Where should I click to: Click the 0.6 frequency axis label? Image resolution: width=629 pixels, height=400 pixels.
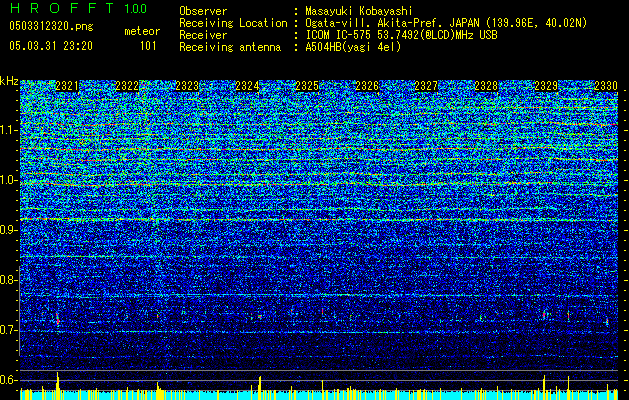(x=9, y=380)
